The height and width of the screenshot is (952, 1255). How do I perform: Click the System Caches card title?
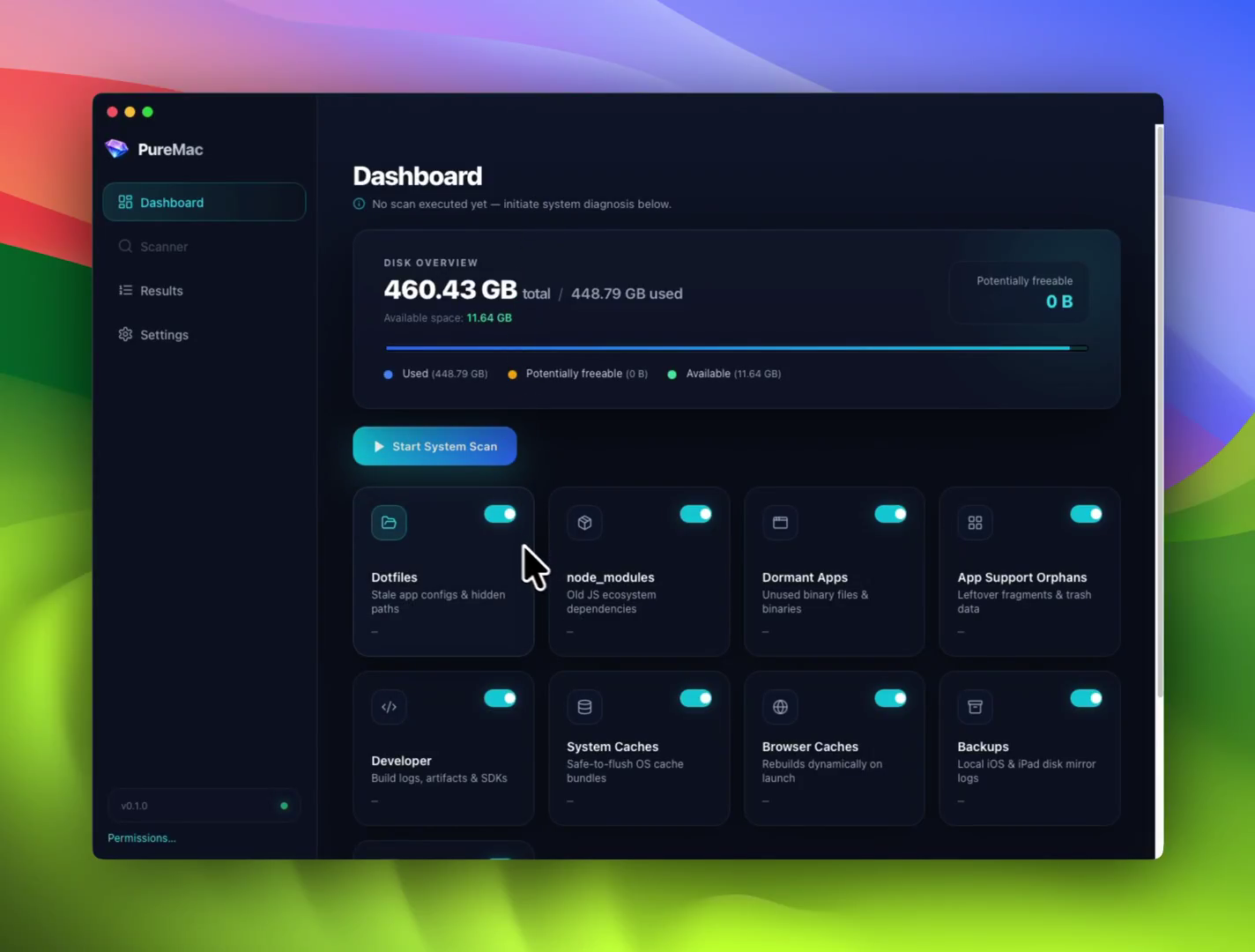pos(613,747)
